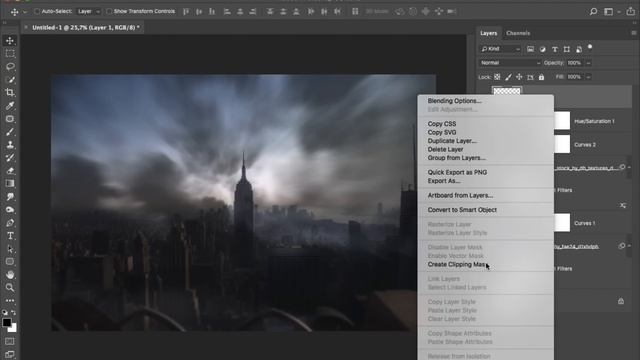
Task: Select the History Brush tool
Action: pos(10,158)
